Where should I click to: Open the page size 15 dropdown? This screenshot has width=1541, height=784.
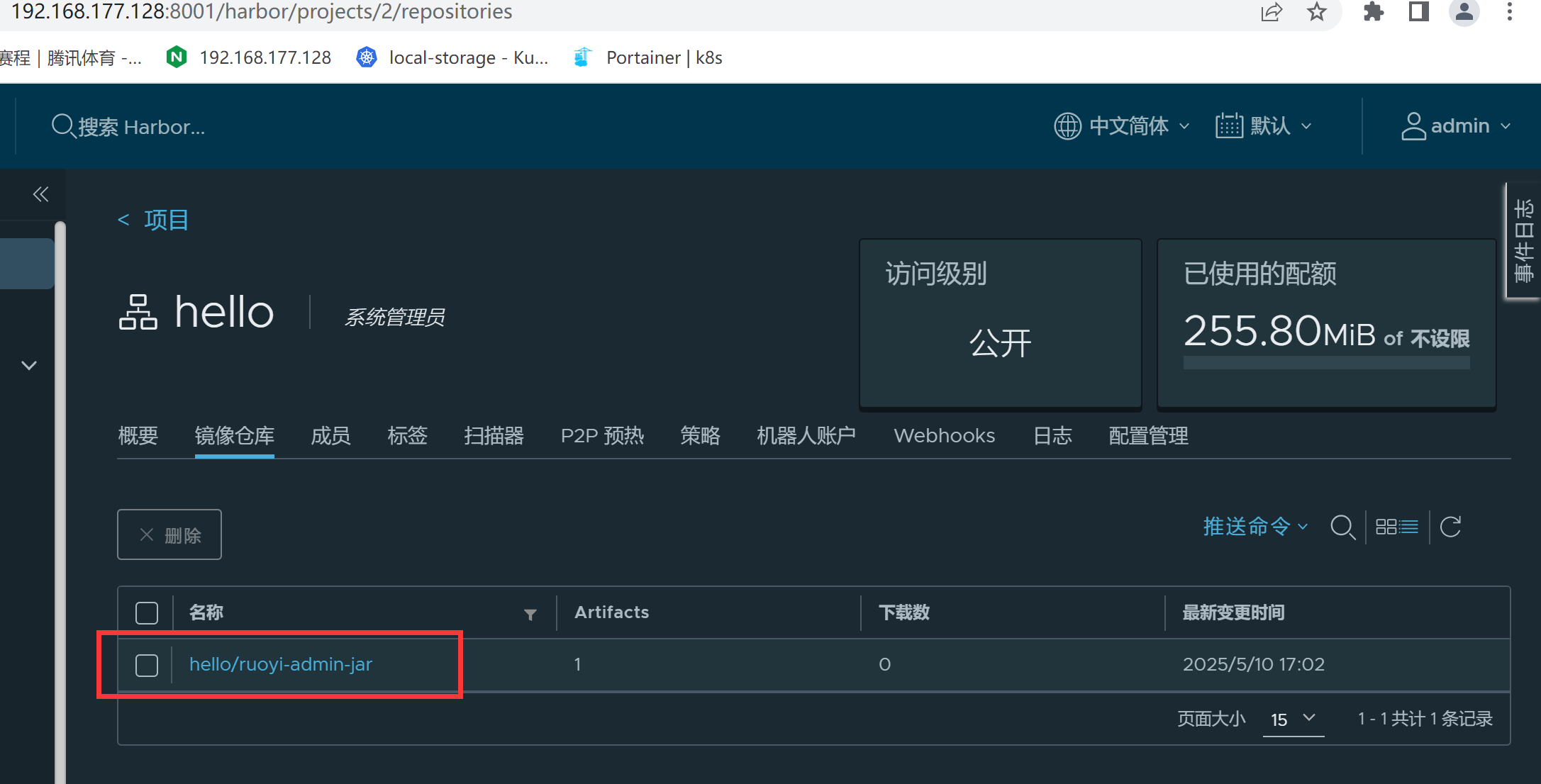[x=1293, y=719]
